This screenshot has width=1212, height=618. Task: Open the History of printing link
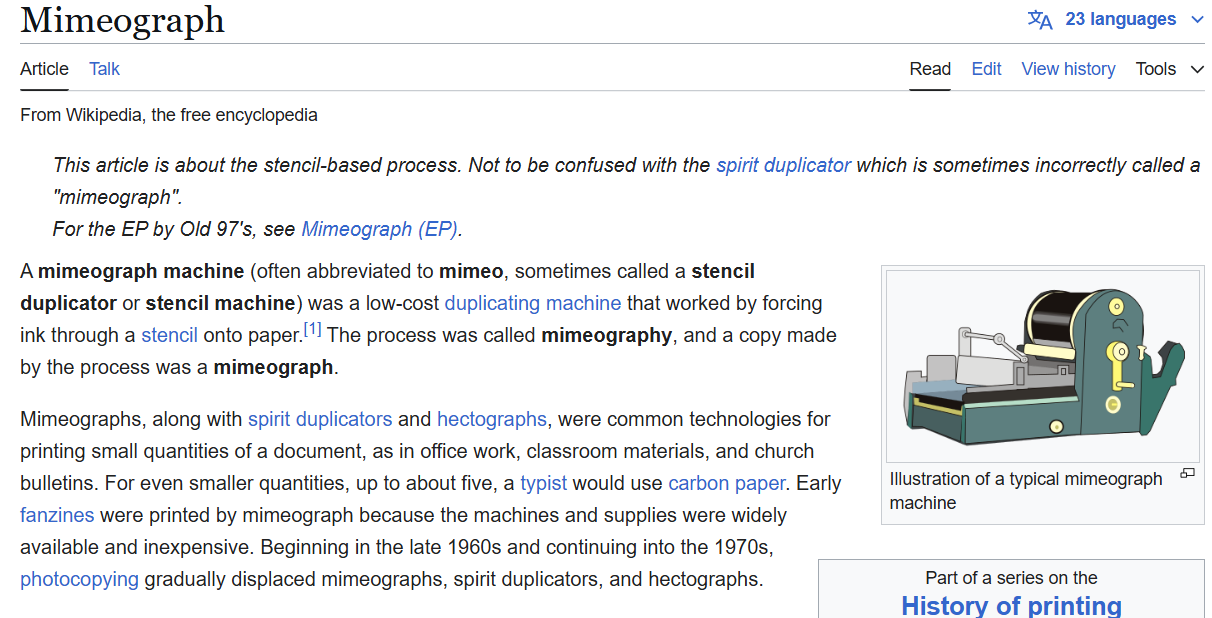click(1011, 605)
